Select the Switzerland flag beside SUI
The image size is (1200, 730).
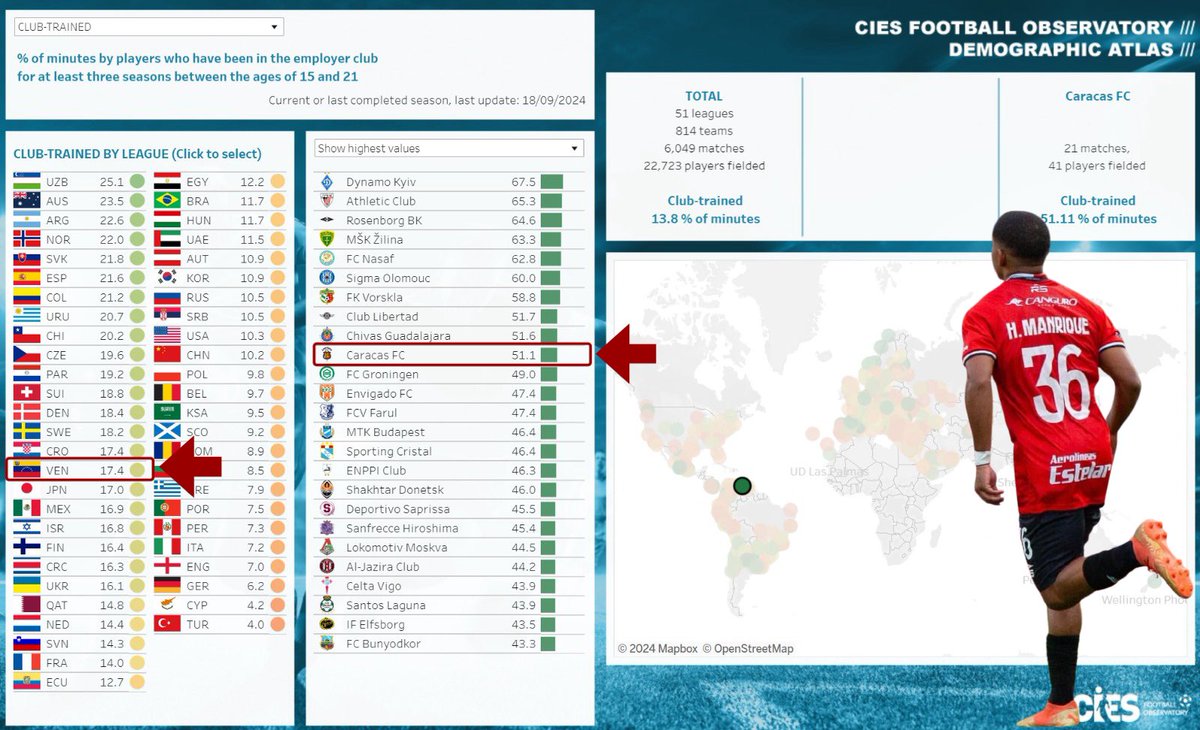27,394
